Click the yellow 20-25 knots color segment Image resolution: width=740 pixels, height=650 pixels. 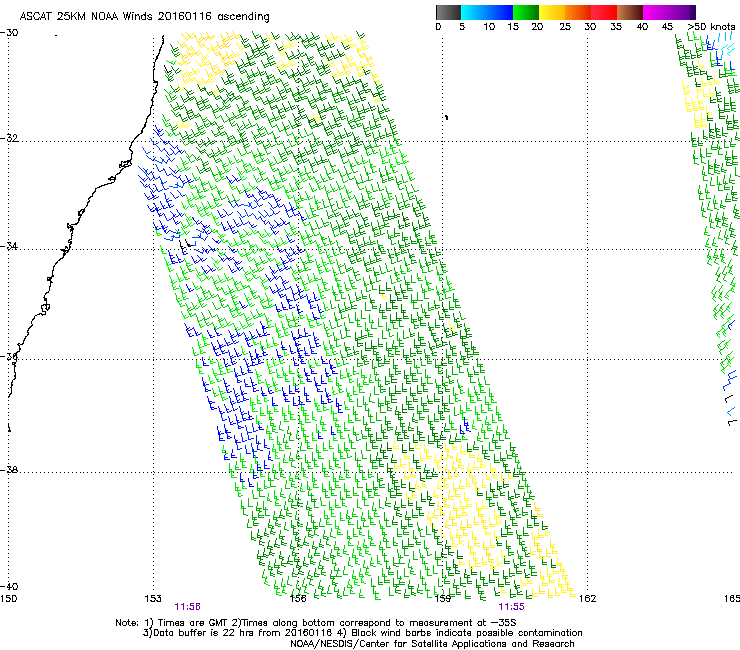point(552,12)
